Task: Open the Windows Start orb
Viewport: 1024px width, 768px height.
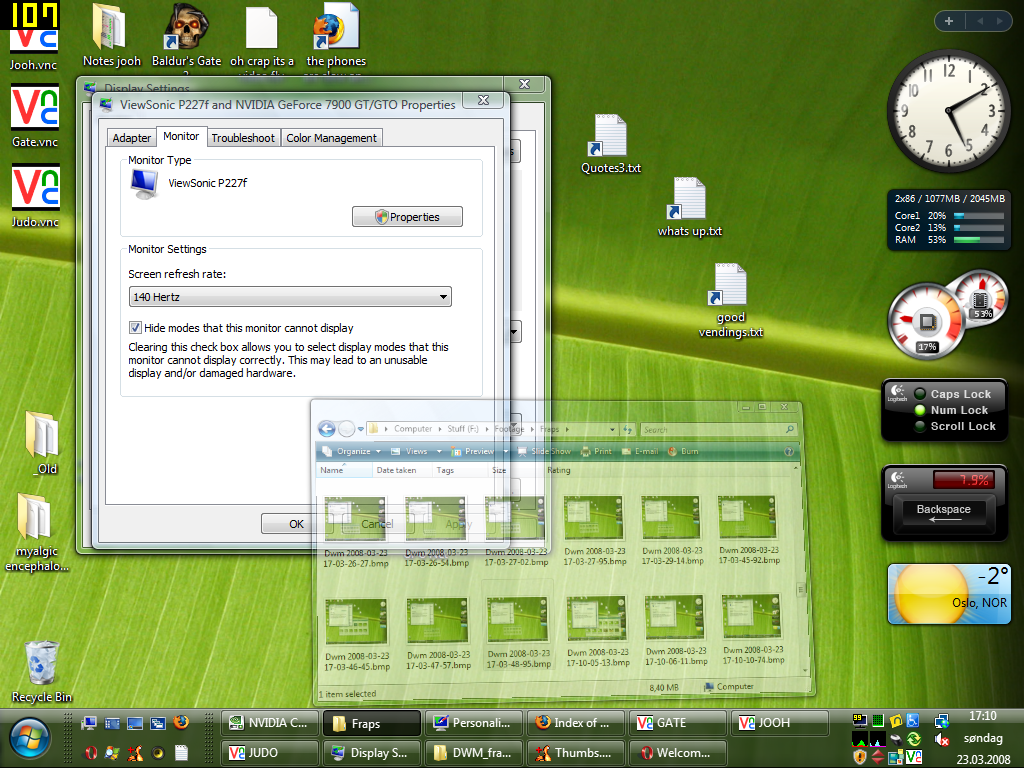Action: (29, 739)
